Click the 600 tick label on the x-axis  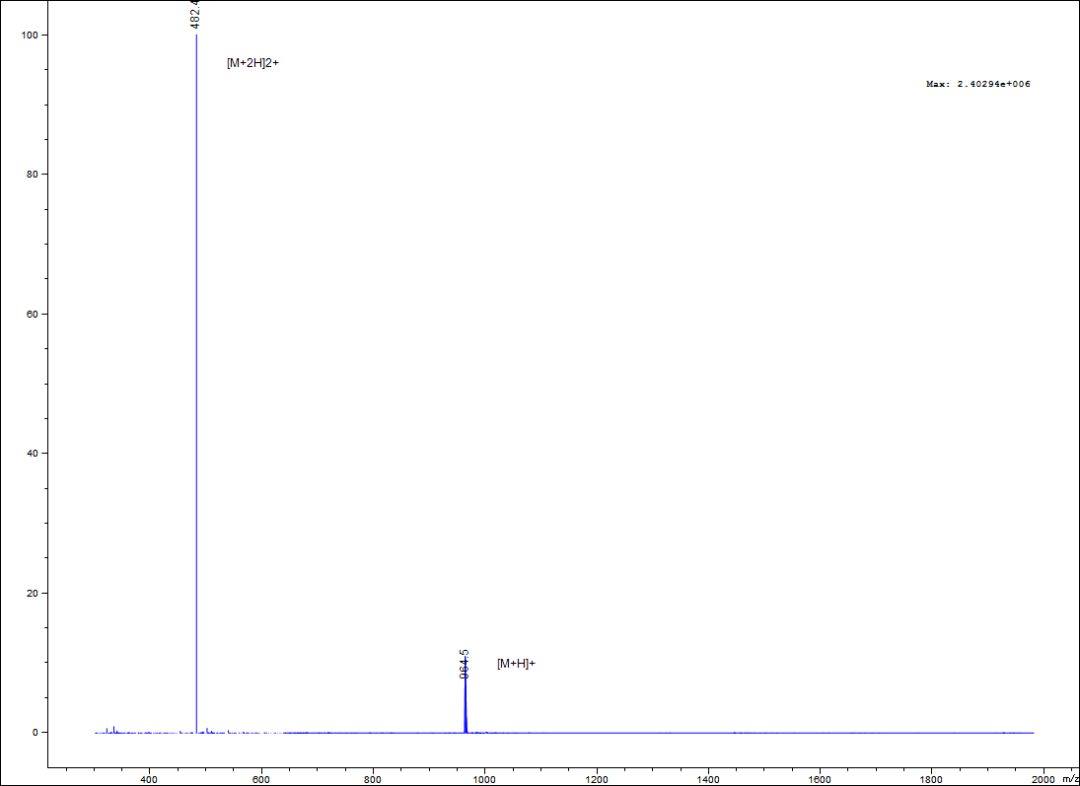pyautogui.click(x=261, y=778)
